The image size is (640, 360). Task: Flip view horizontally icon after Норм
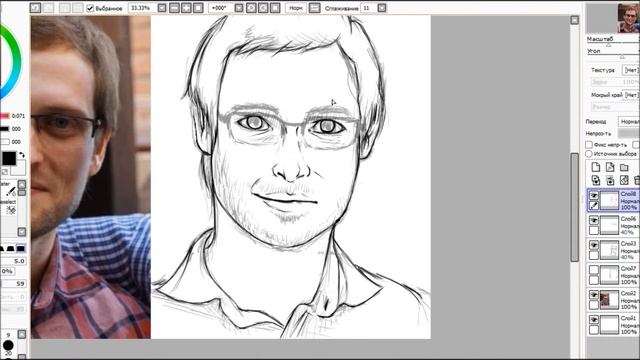pos(314,8)
